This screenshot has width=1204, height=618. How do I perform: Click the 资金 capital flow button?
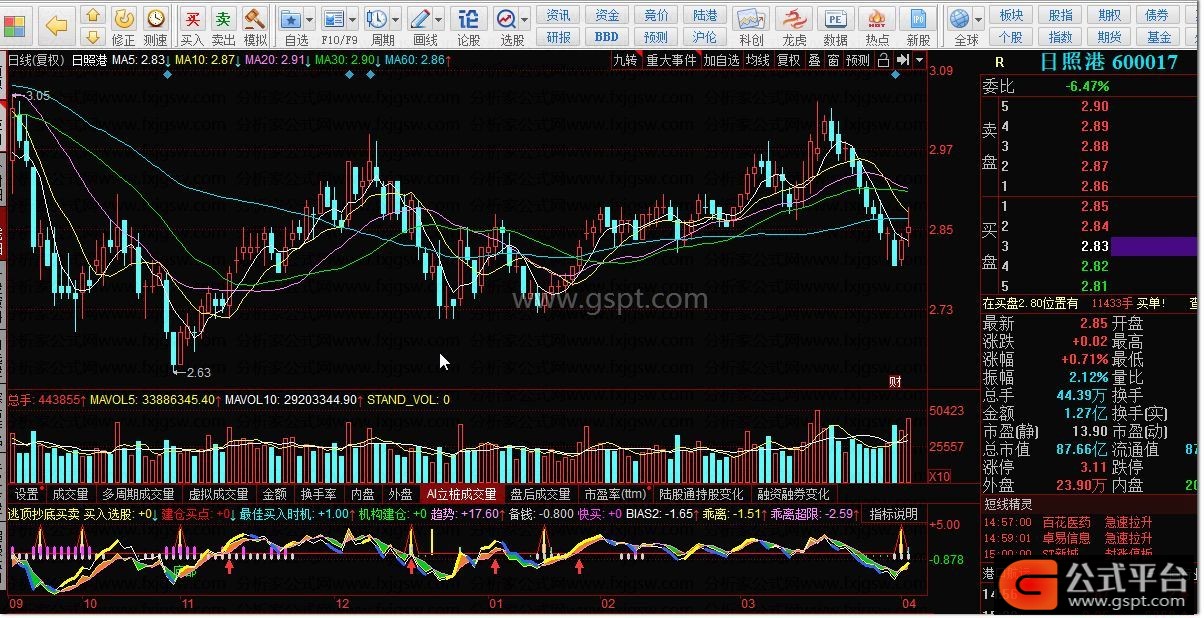point(607,15)
